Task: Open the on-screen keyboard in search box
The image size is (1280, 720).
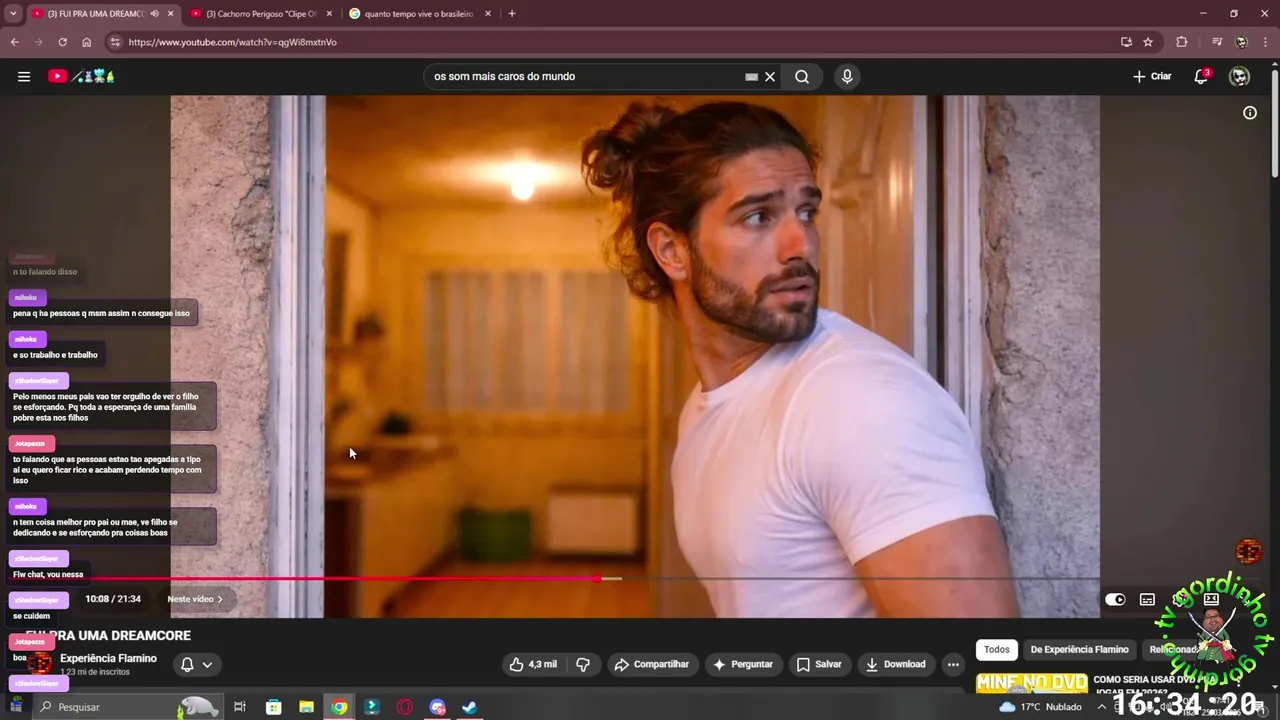Action: (x=751, y=76)
